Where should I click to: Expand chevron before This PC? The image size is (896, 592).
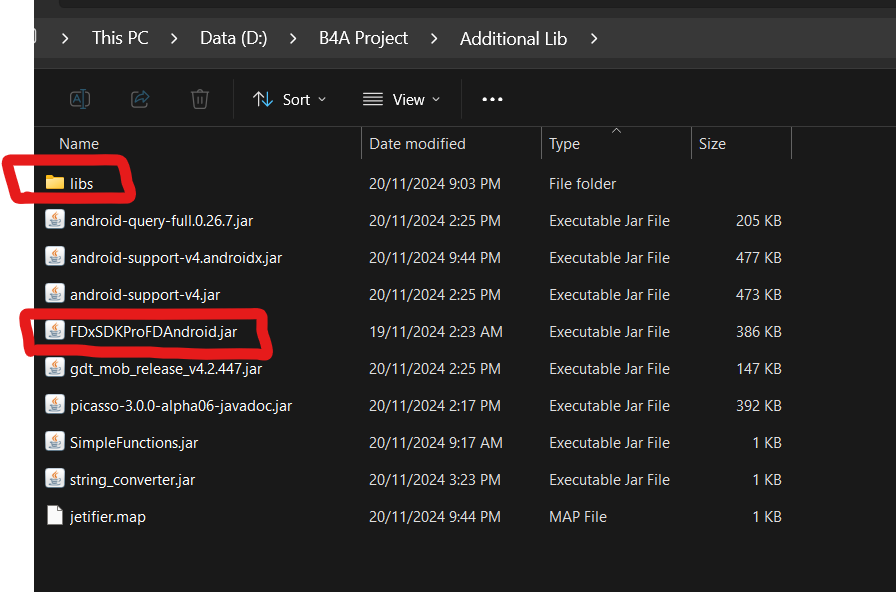(65, 39)
